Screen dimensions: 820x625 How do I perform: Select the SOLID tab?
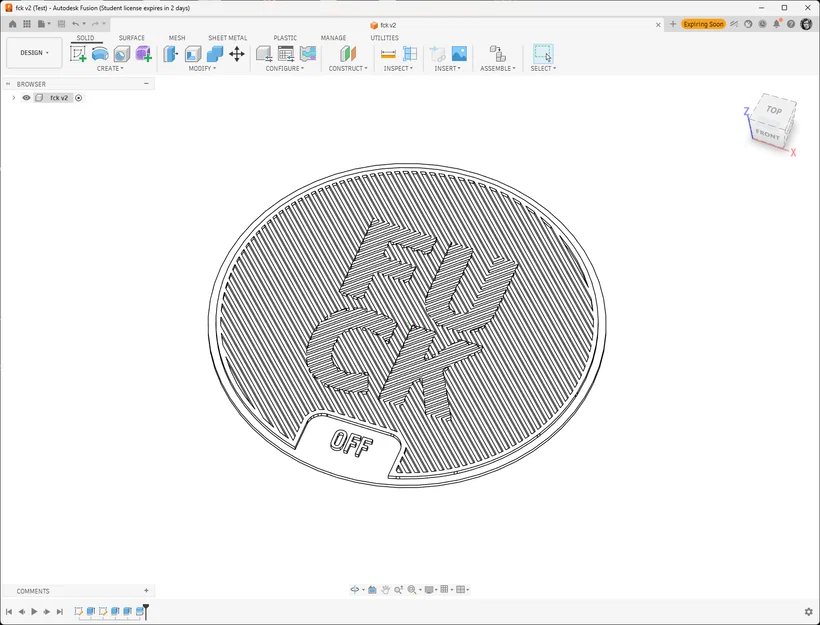85,38
